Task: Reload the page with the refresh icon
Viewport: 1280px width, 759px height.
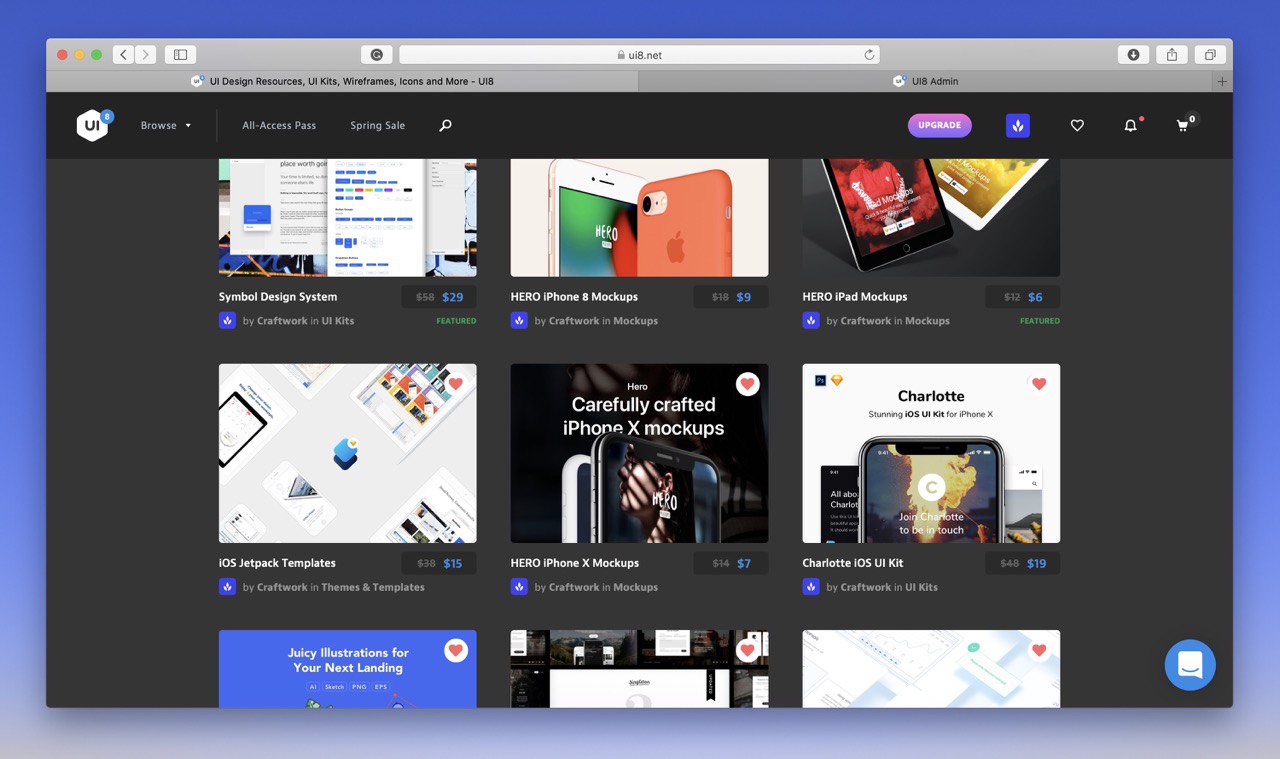Action: (869, 55)
